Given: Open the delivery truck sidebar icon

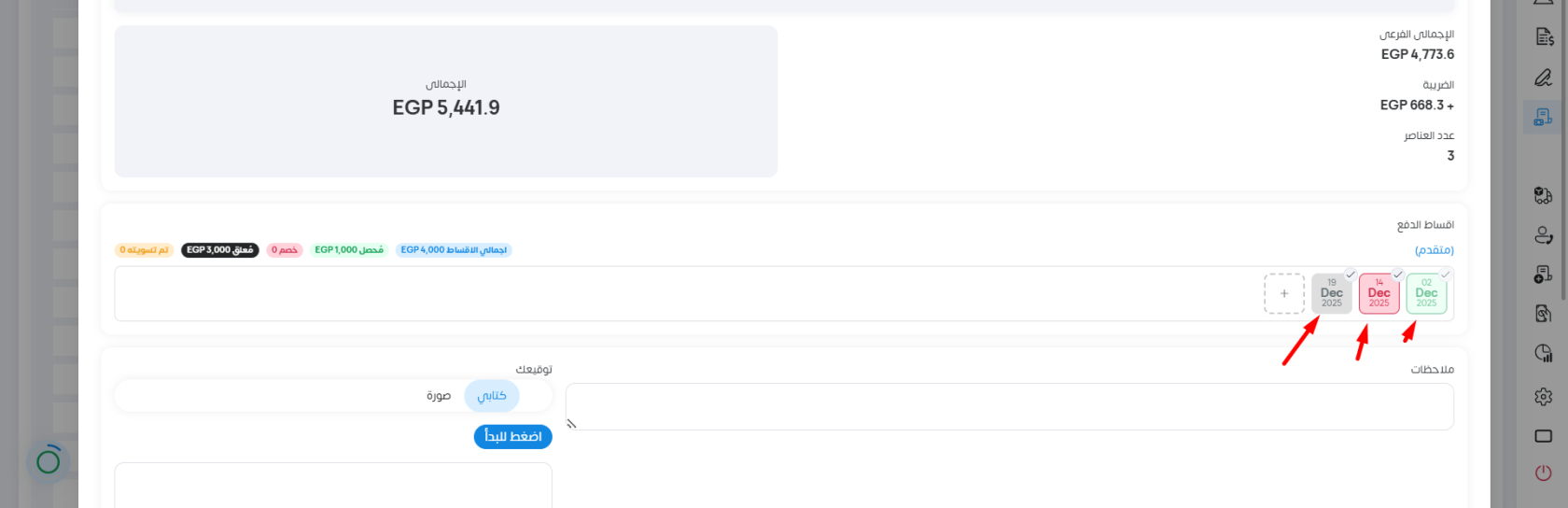Looking at the screenshot, I should 1544,195.
